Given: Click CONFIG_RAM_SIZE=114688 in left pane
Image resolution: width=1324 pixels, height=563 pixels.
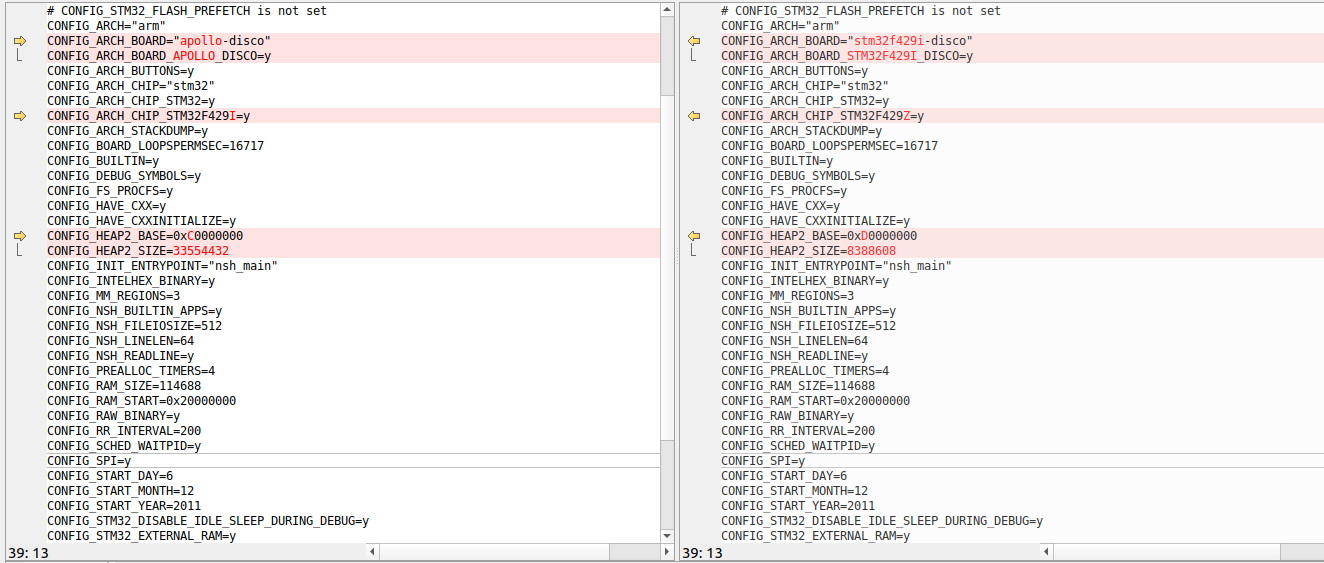Looking at the screenshot, I should click(x=124, y=386).
